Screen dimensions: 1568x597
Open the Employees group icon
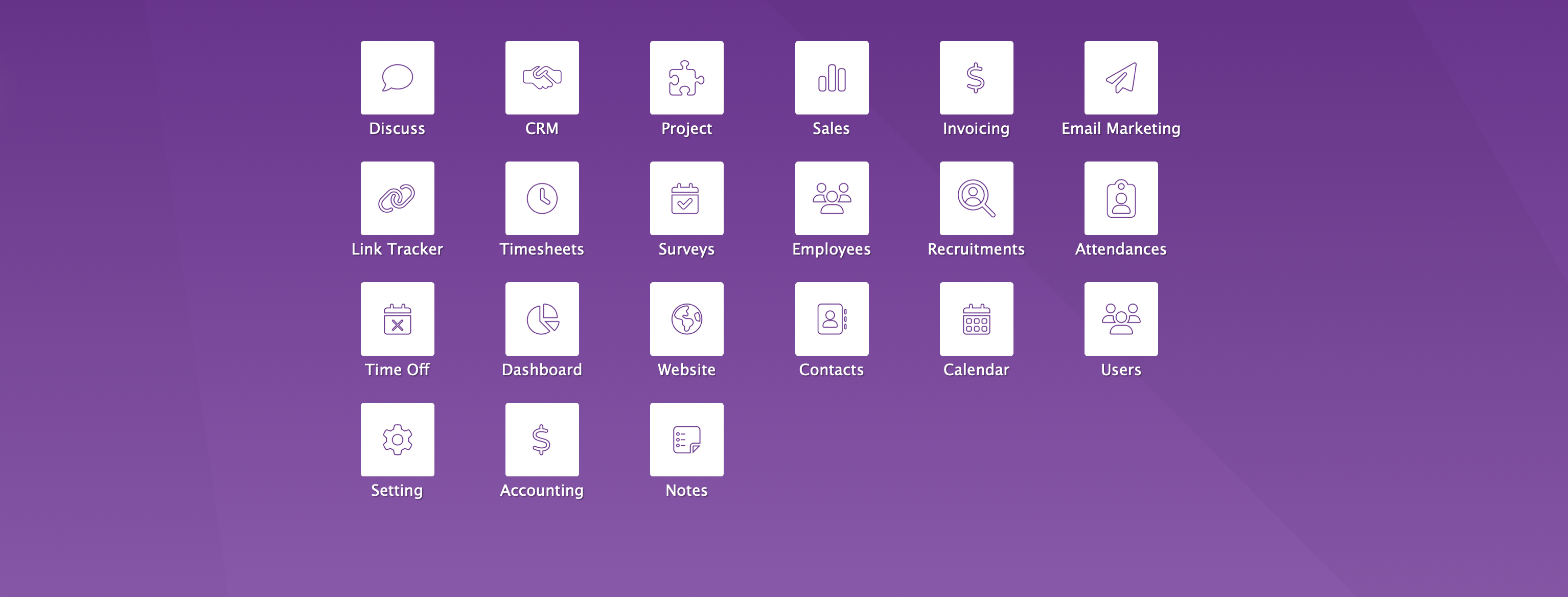click(x=832, y=198)
